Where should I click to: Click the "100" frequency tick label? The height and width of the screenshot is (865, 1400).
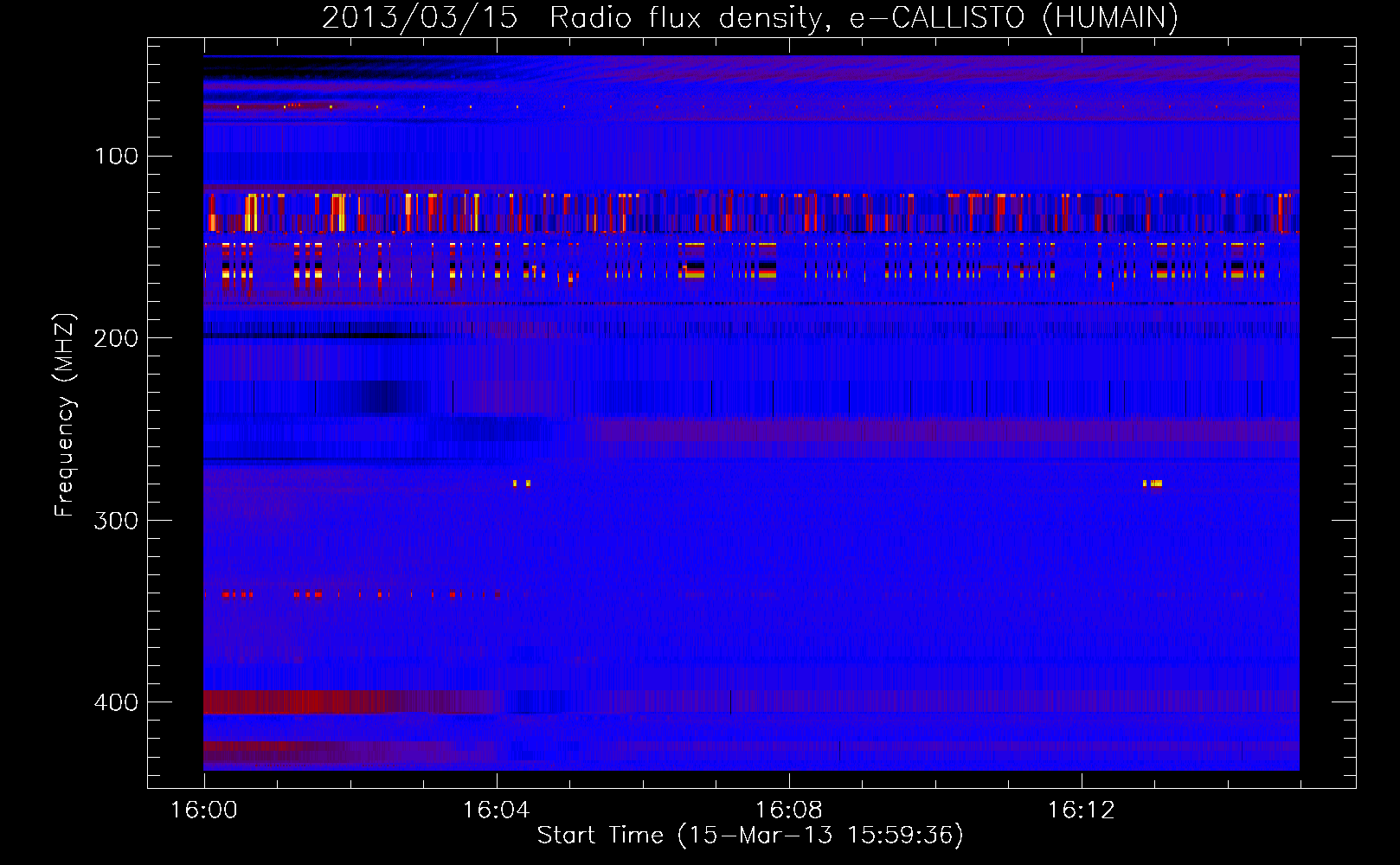pyautogui.click(x=117, y=156)
